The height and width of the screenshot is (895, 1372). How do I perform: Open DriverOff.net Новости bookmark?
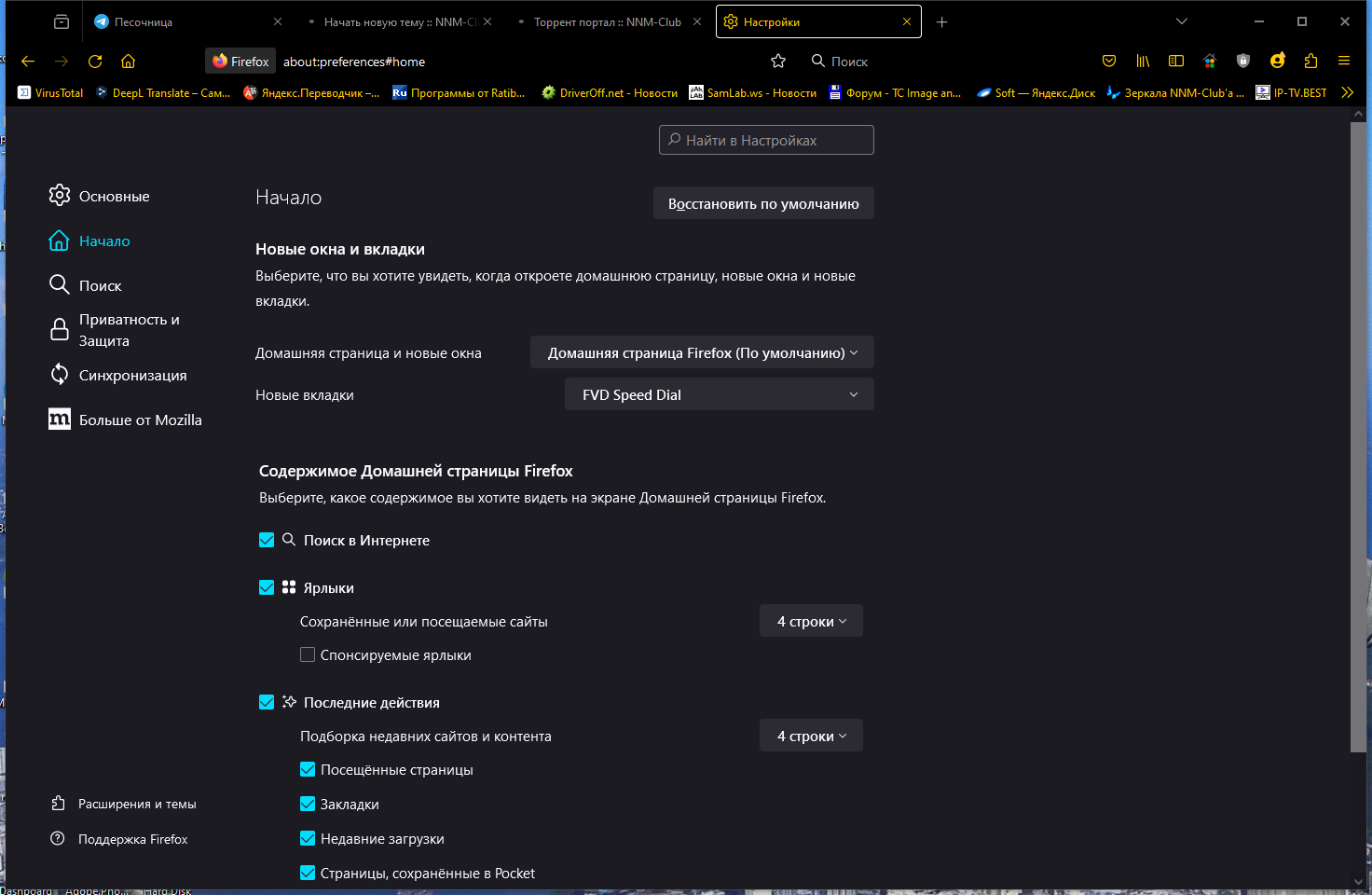pyautogui.click(x=610, y=92)
